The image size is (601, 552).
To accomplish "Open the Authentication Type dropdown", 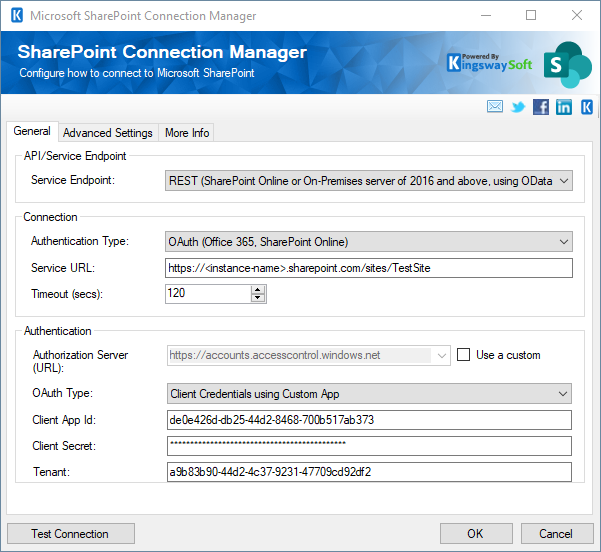I will (369, 242).
